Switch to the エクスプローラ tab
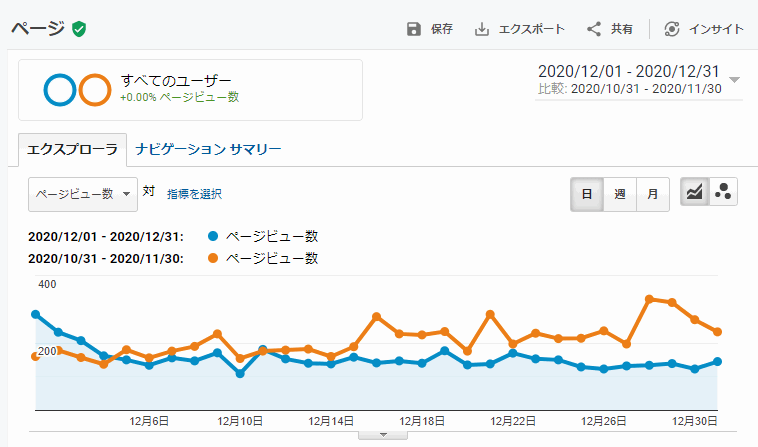Viewport: 758px width, 447px height. point(73,149)
